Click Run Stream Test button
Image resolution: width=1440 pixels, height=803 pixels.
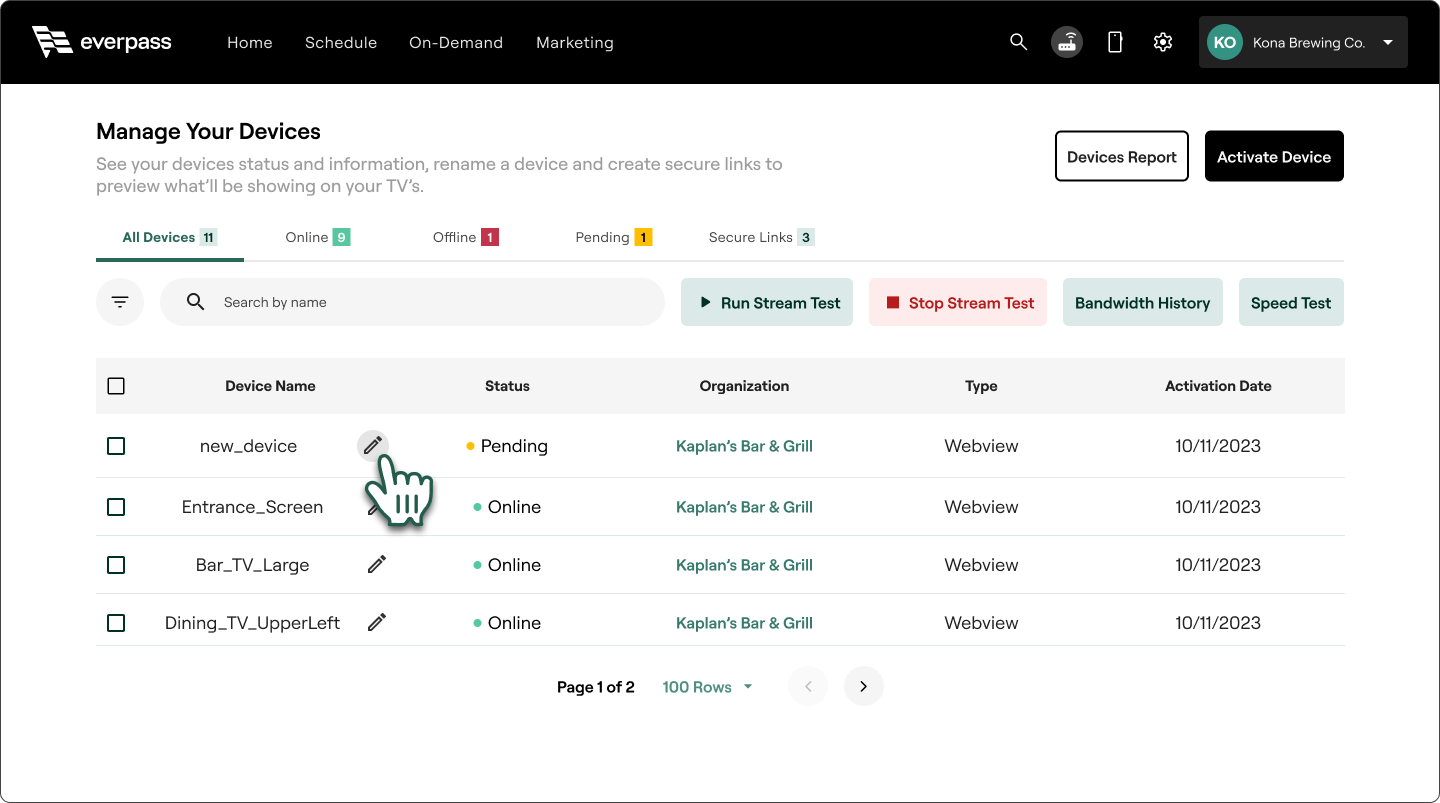click(x=767, y=302)
